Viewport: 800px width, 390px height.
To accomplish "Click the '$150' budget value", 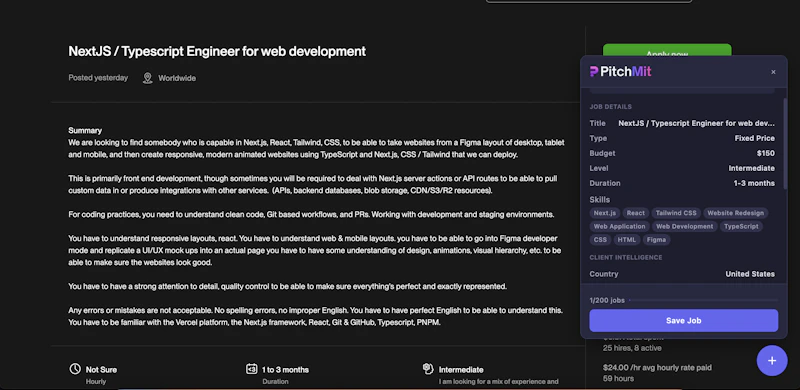I will coord(766,153).
